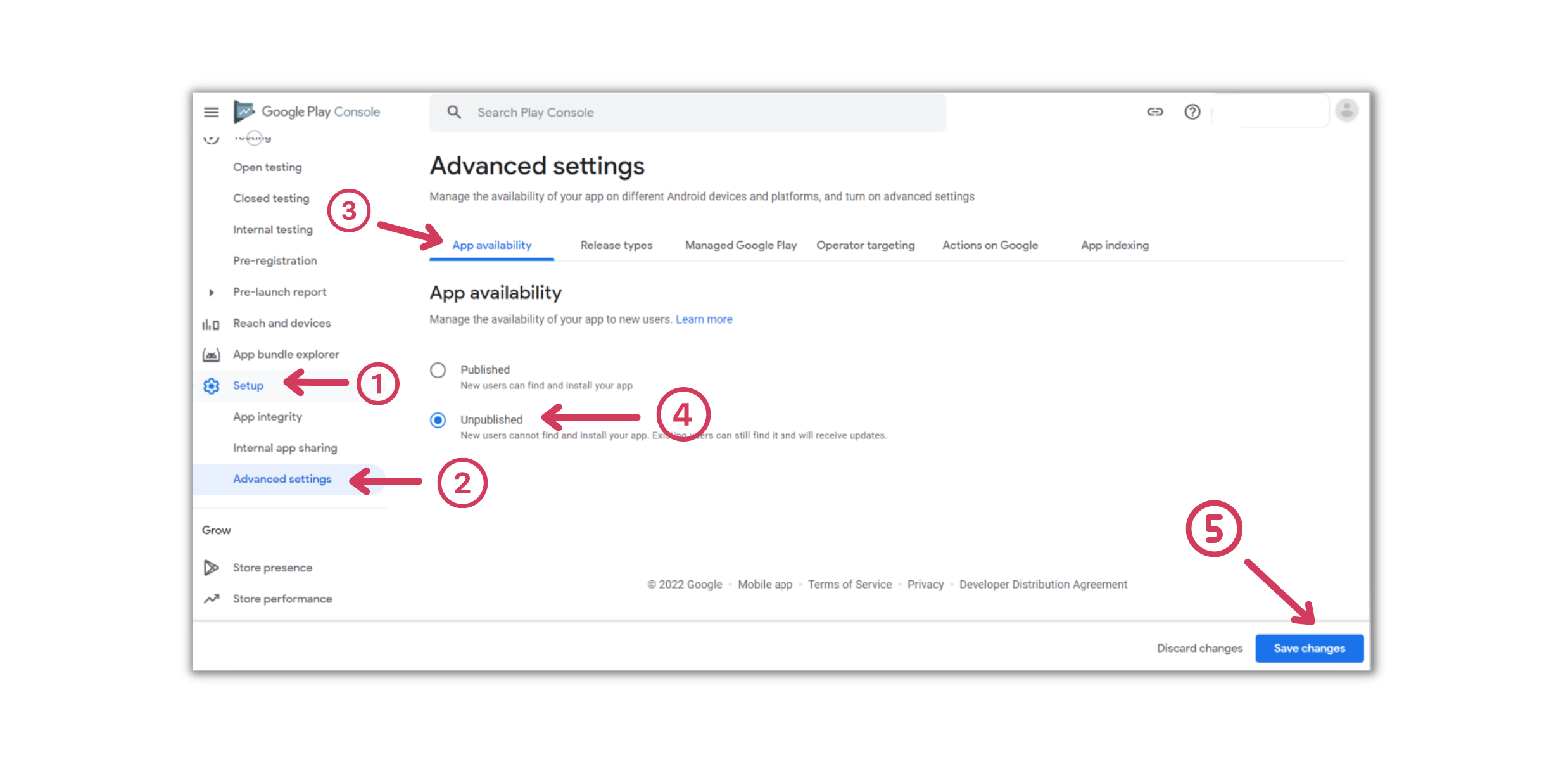Image resolution: width=1568 pixels, height=764 pixels.
Task: Select the Unpublished radio button
Action: 438,419
